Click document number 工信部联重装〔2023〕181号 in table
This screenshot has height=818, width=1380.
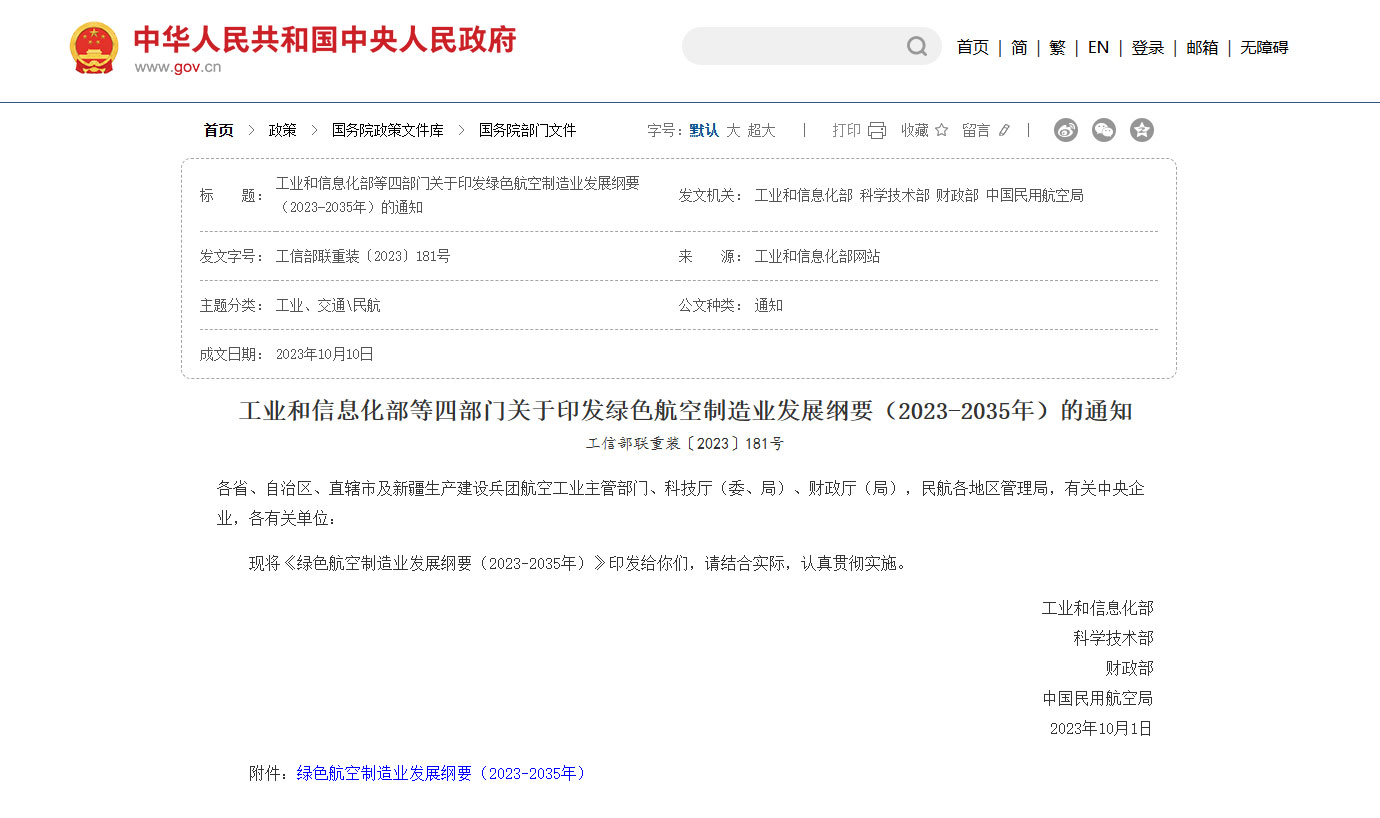pyautogui.click(x=363, y=256)
